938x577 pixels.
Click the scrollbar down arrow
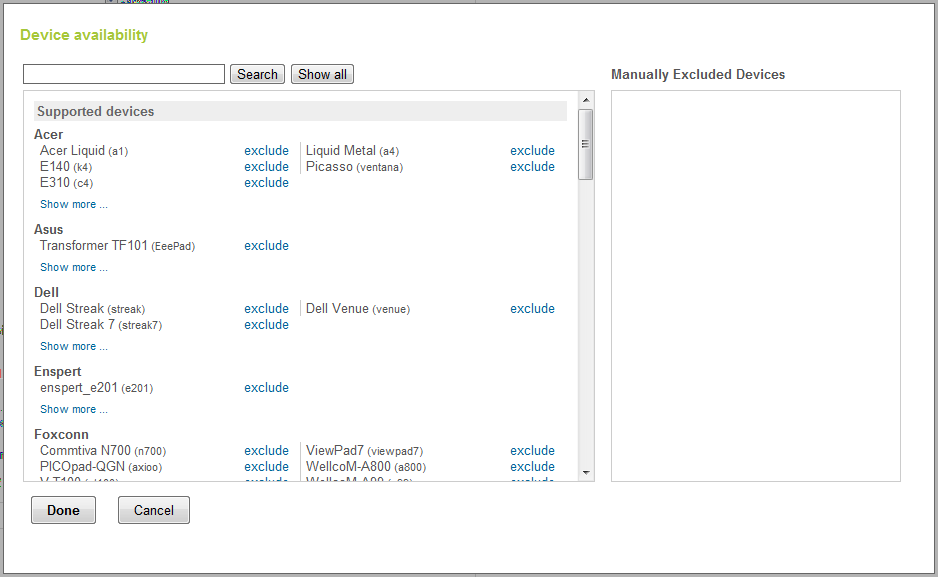click(586, 473)
